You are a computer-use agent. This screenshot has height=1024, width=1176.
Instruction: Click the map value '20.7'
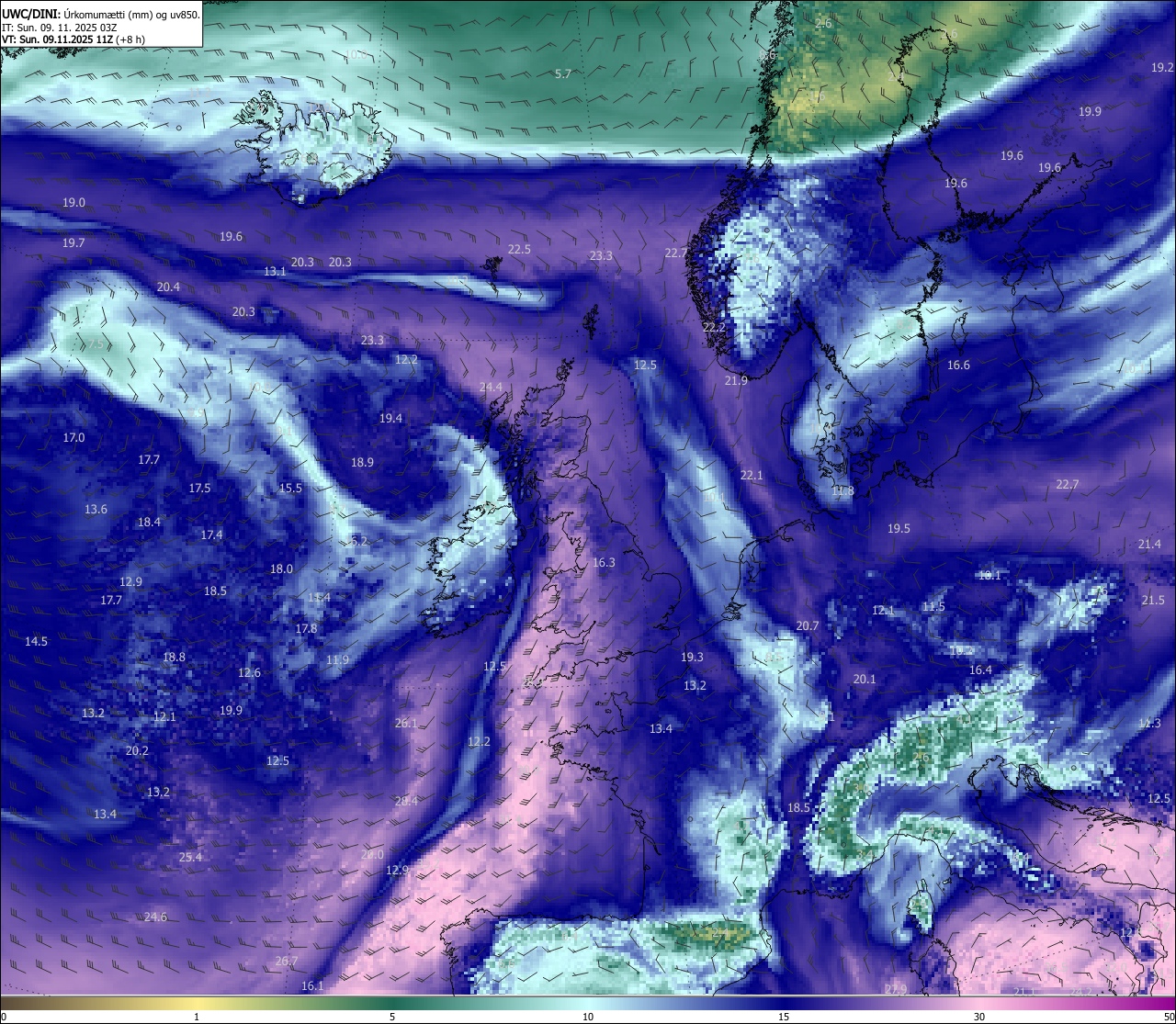[x=807, y=625]
